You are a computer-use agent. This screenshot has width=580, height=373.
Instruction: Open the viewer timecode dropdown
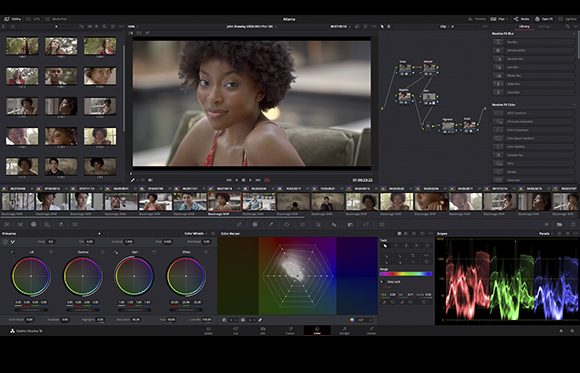(340, 27)
